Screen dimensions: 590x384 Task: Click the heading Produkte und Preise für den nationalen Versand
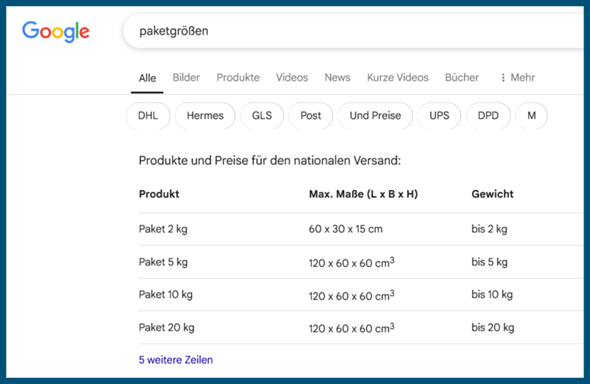pos(270,161)
